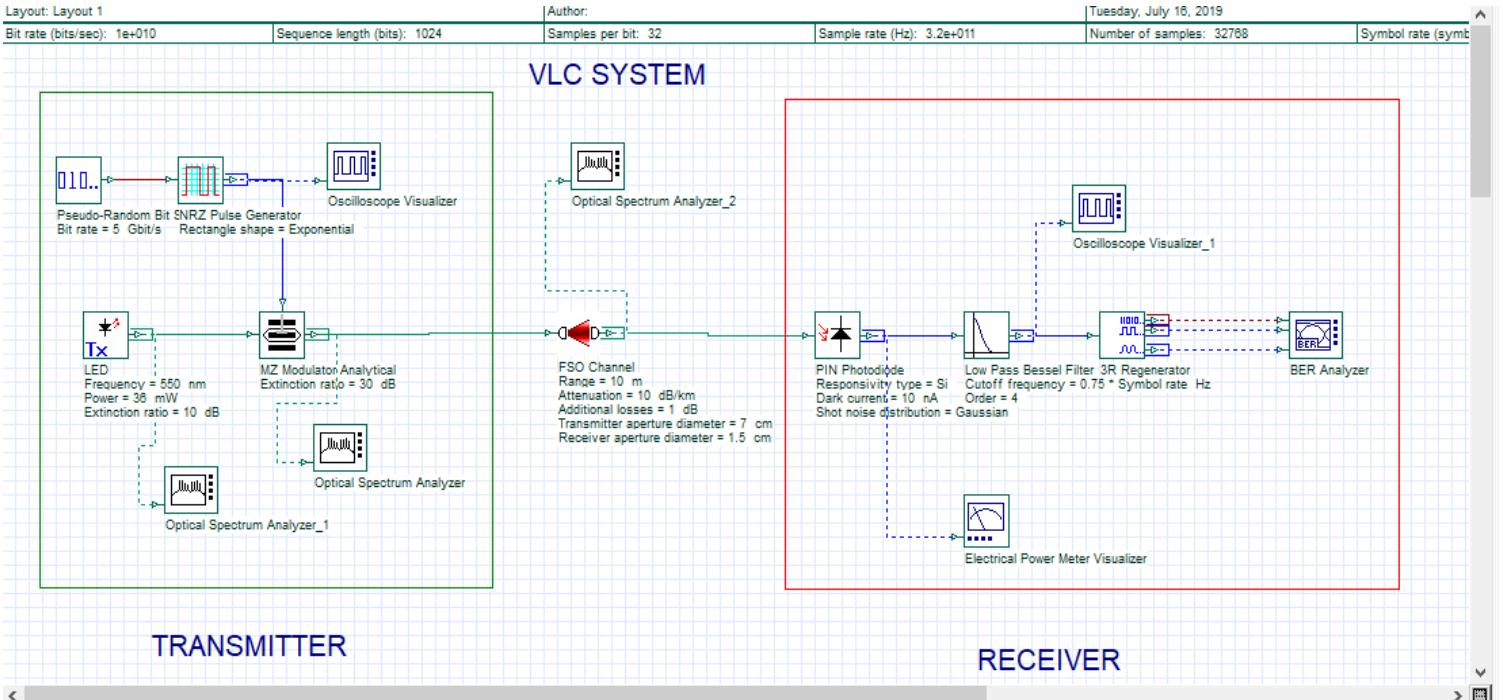Select the MZ Modulator Analytical icon
The height and width of the screenshot is (700, 1503).
(283, 335)
